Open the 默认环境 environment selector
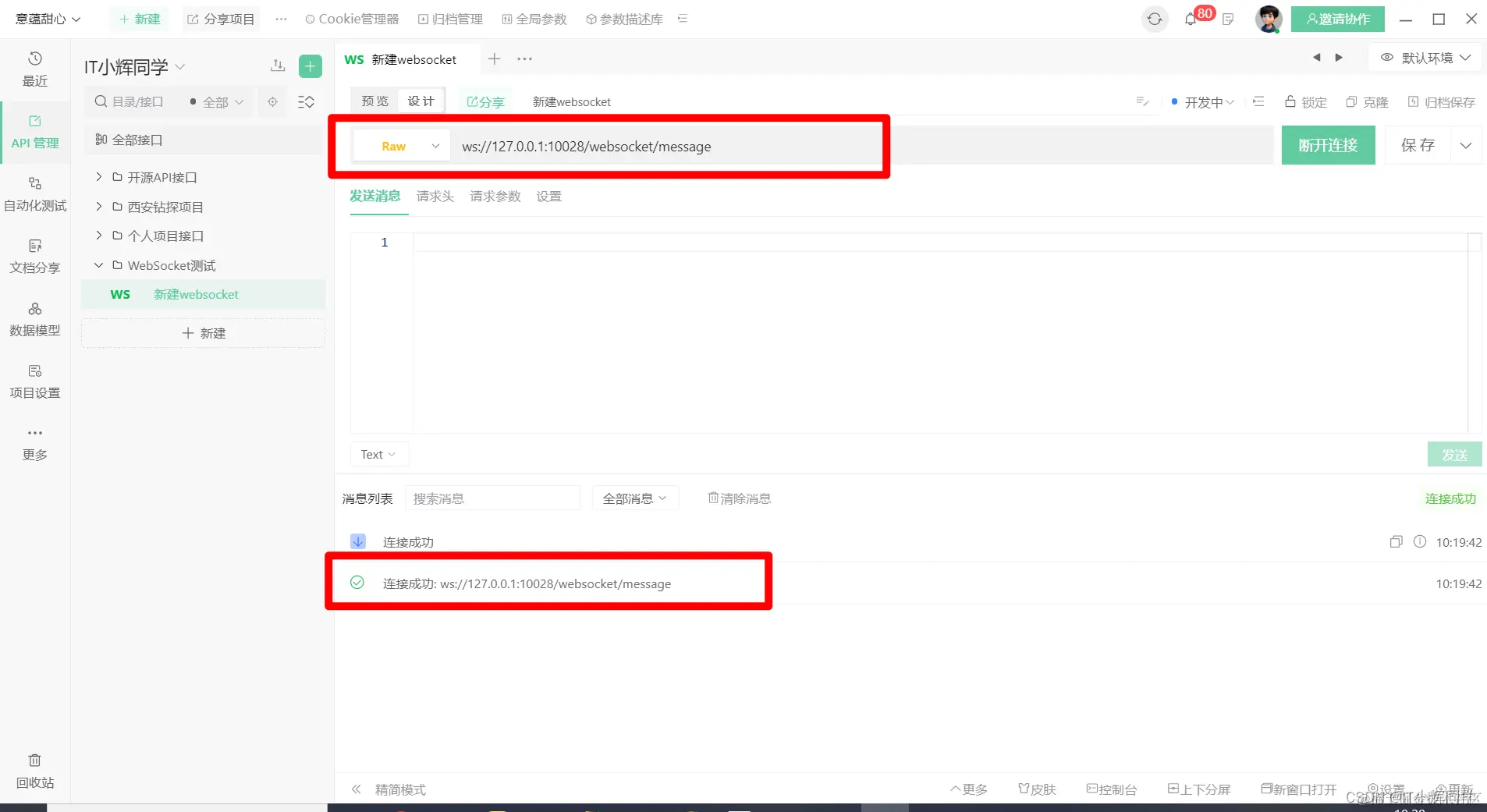The image size is (1487, 812). 1424,57
